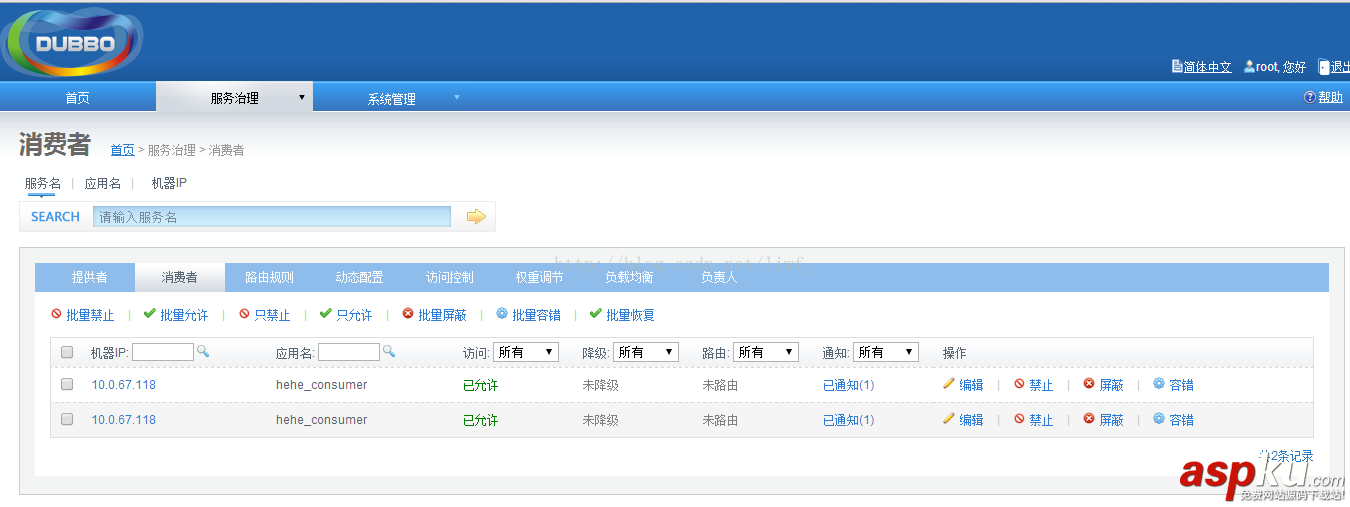Click the forbid icon in second consumer row
The image size is (1350, 507).
click(x=1019, y=418)
